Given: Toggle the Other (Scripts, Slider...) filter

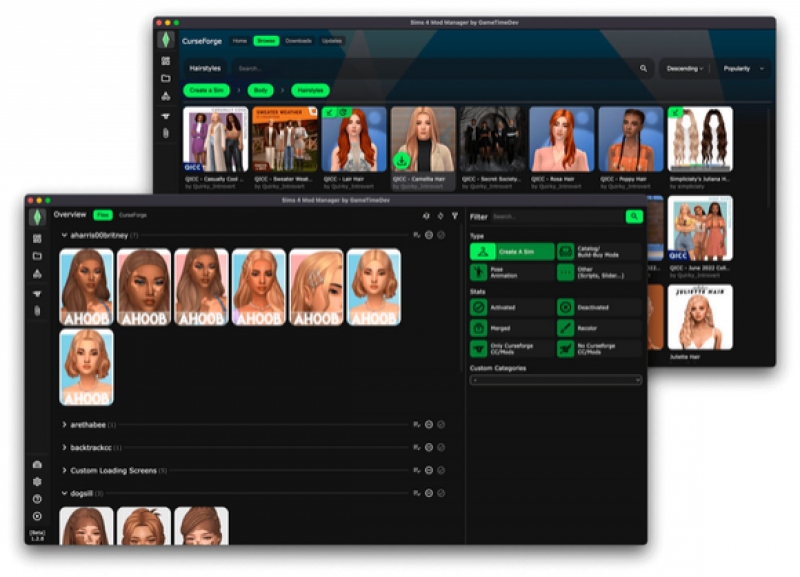Looking at the screenshot, I should click(x=599, y=272).
